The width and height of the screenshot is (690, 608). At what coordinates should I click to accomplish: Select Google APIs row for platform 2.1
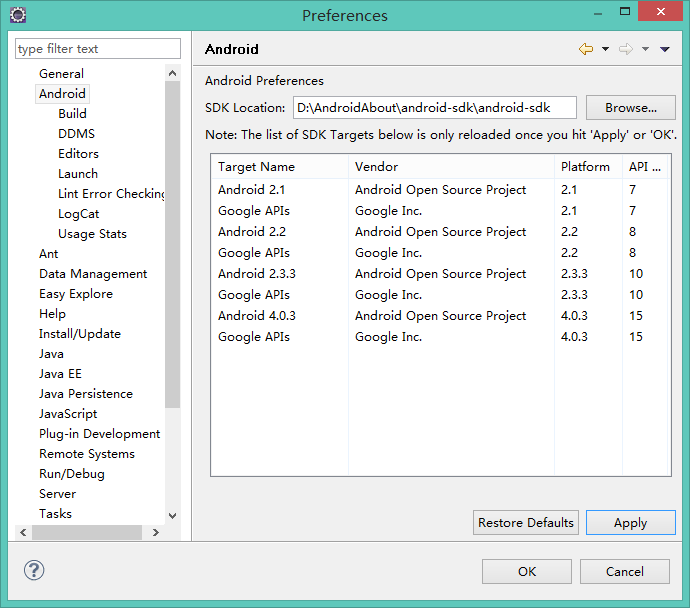coord(441,211)
